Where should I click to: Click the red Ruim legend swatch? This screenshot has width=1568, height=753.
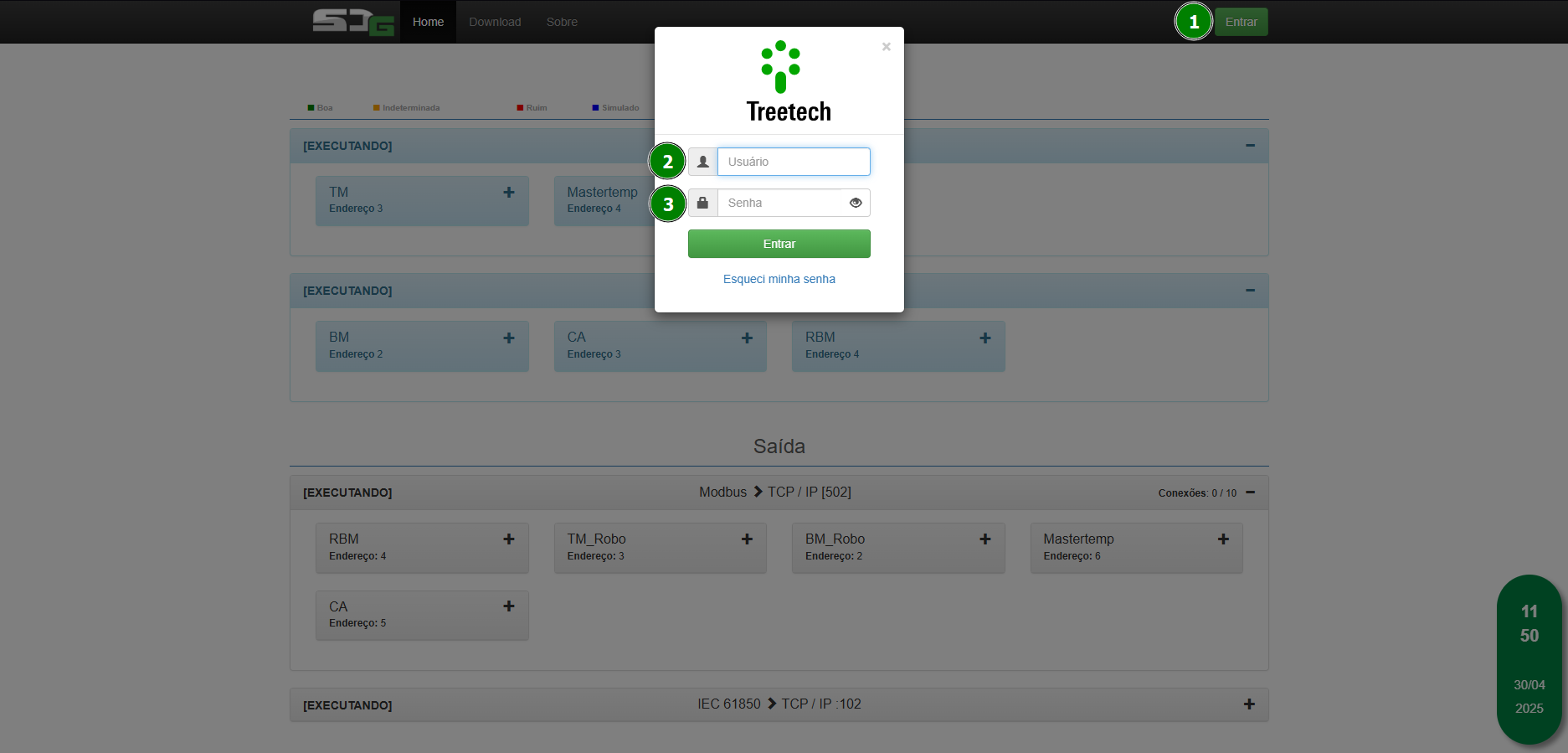coord(520,108)
